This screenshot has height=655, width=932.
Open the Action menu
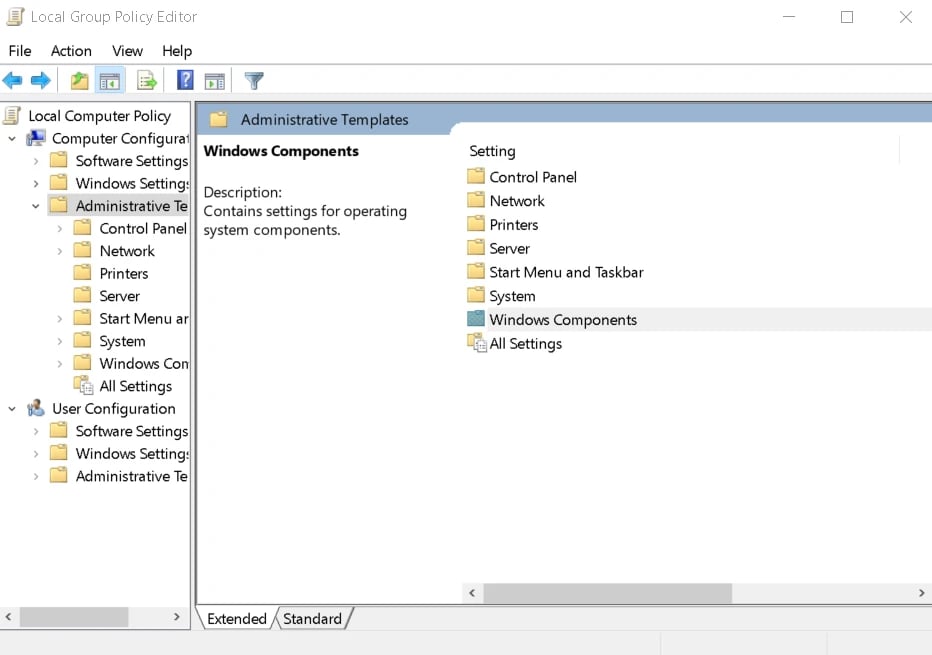71,51
